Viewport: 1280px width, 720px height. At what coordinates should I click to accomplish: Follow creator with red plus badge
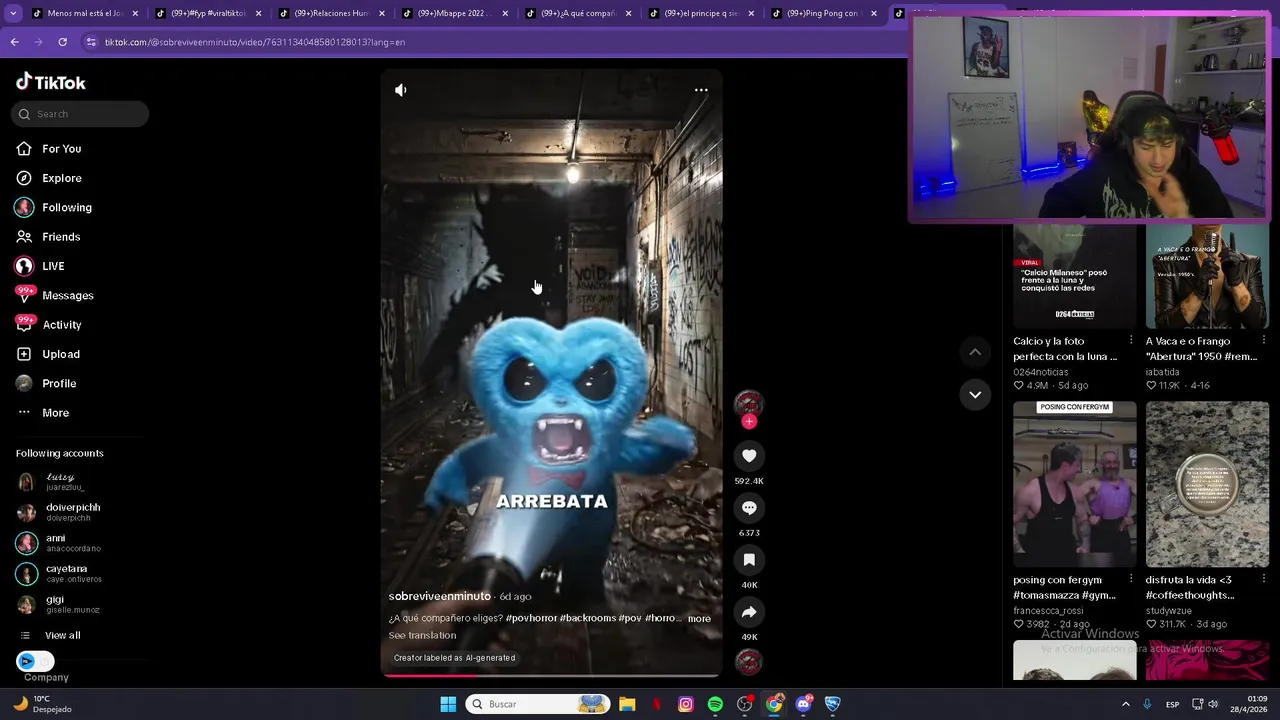(x=749, y=421)
